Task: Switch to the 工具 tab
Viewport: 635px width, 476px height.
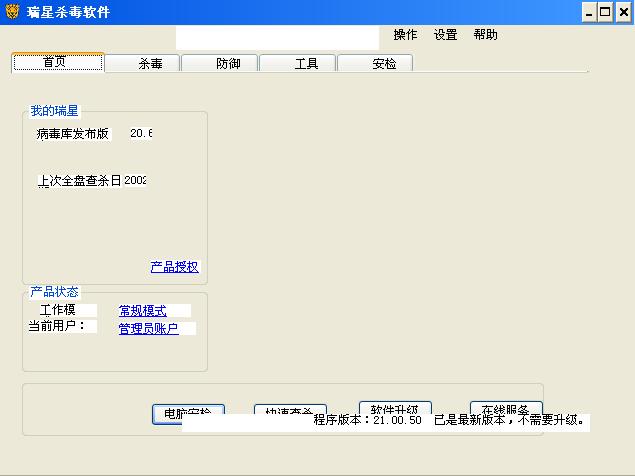Action: tap(298, 63)
